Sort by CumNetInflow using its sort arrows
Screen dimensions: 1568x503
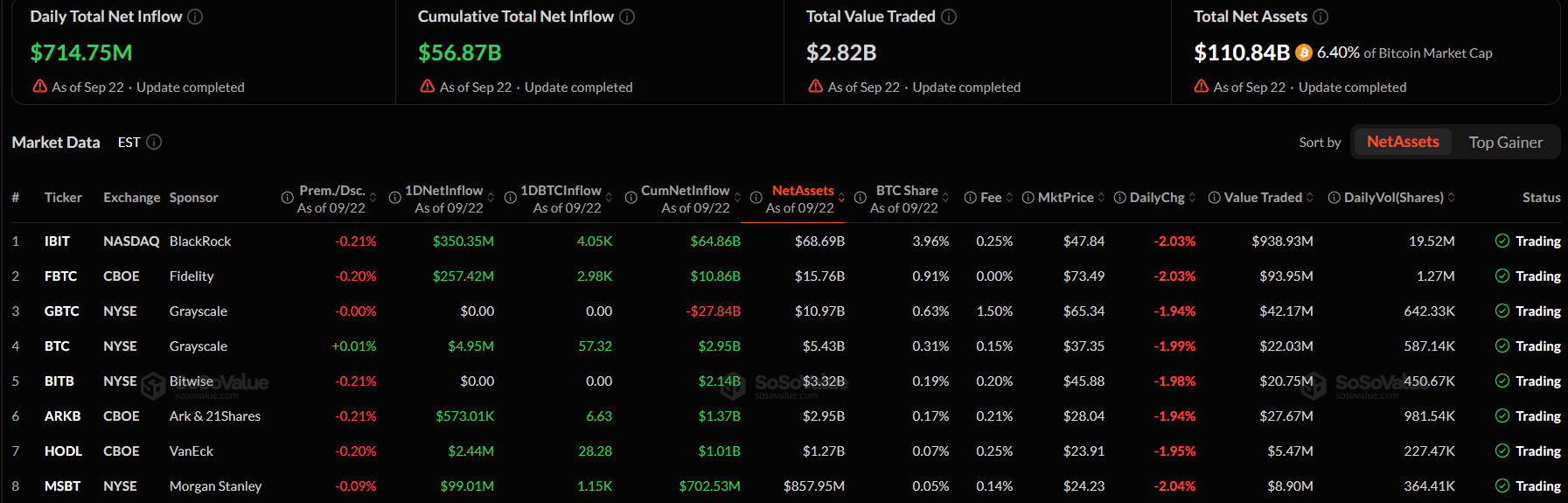(x=738, y=198)
